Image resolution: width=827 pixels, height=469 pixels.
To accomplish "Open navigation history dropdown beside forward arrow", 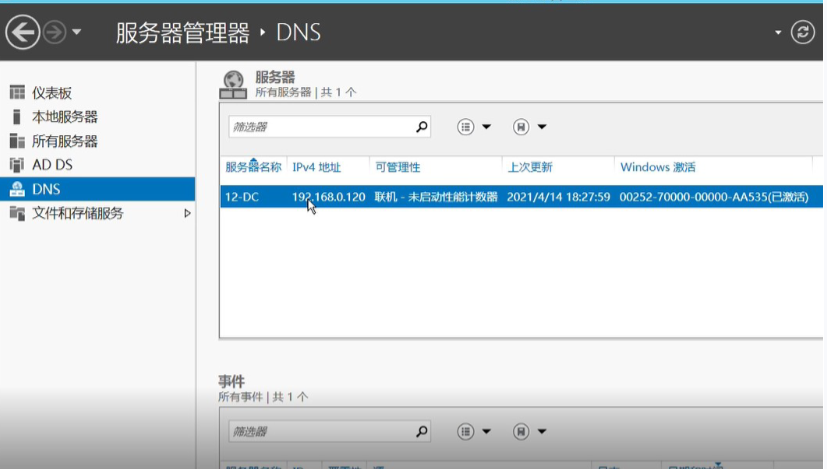I will pos(77,33).
